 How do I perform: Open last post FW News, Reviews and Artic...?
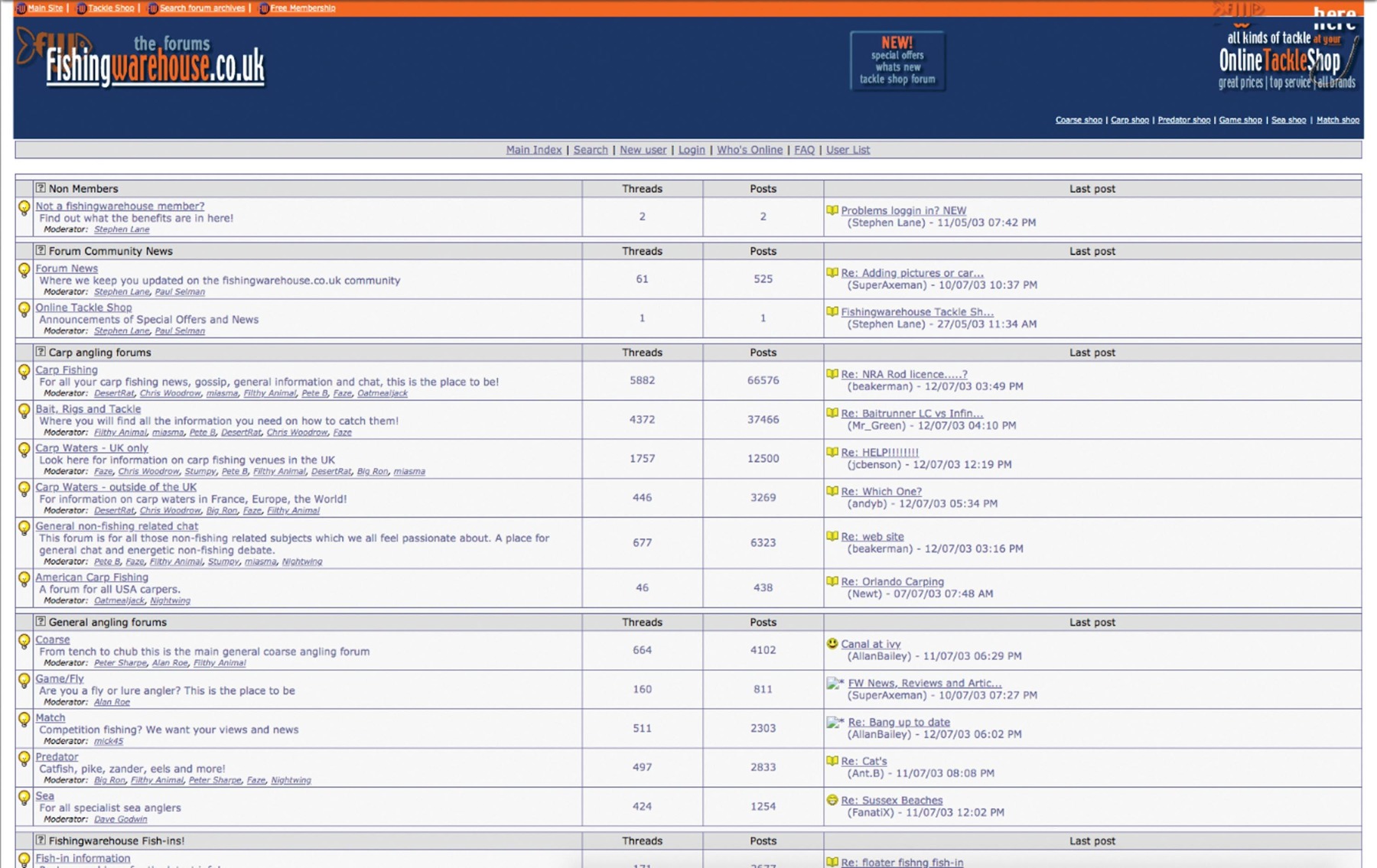(924, 684)
